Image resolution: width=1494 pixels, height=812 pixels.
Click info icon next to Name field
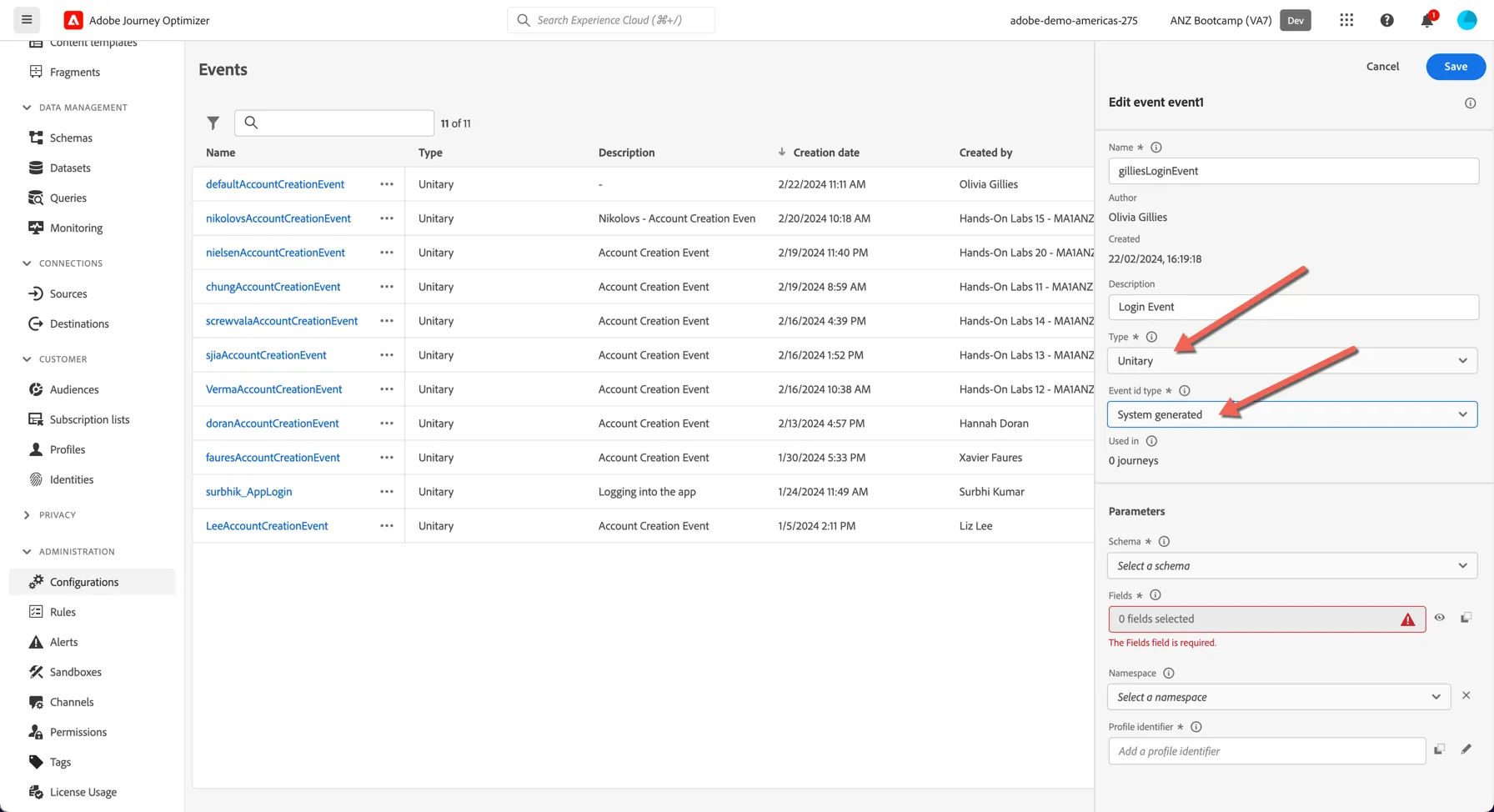tap(1156, 148)
